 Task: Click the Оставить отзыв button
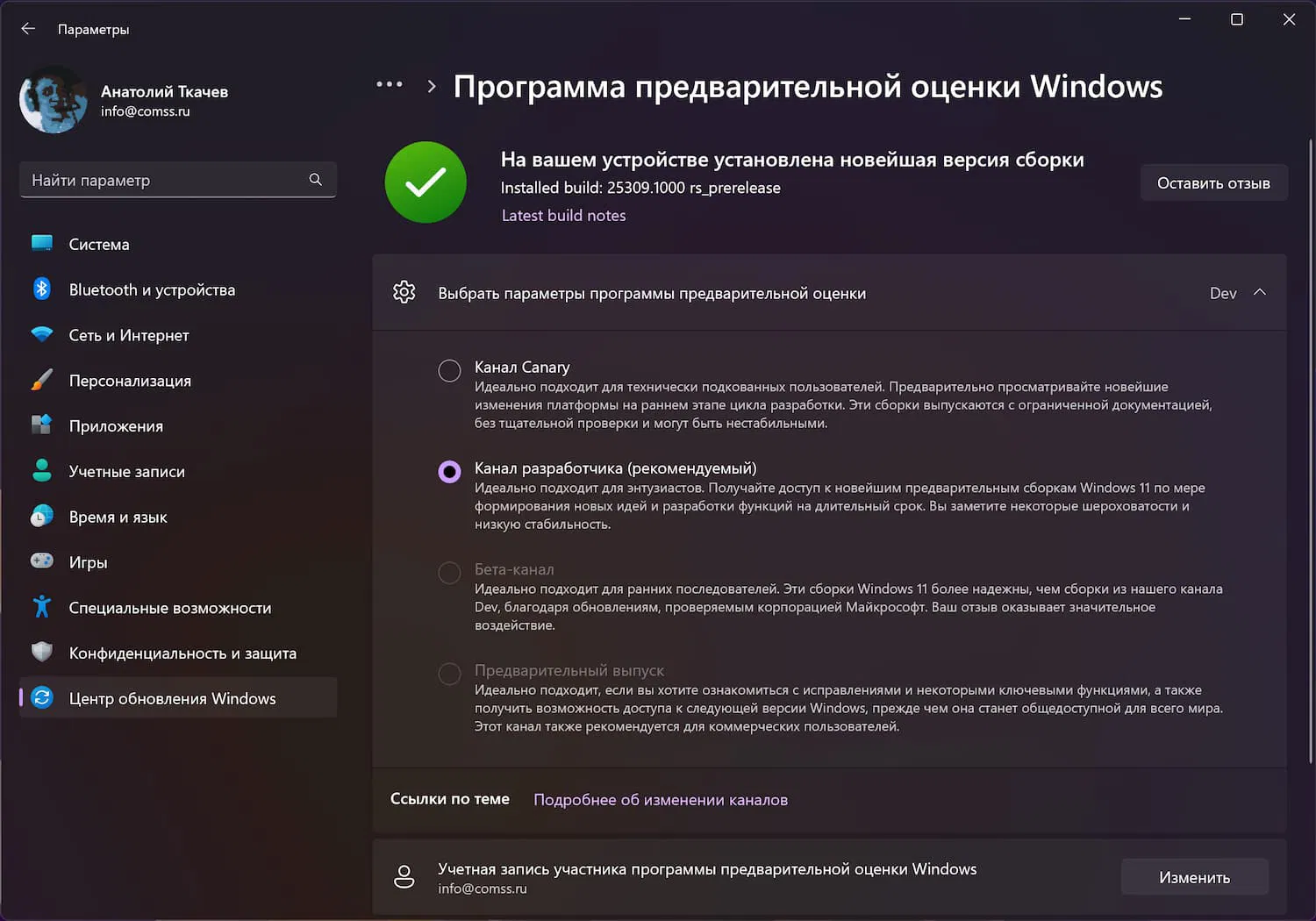click(x=1213, y=182)
